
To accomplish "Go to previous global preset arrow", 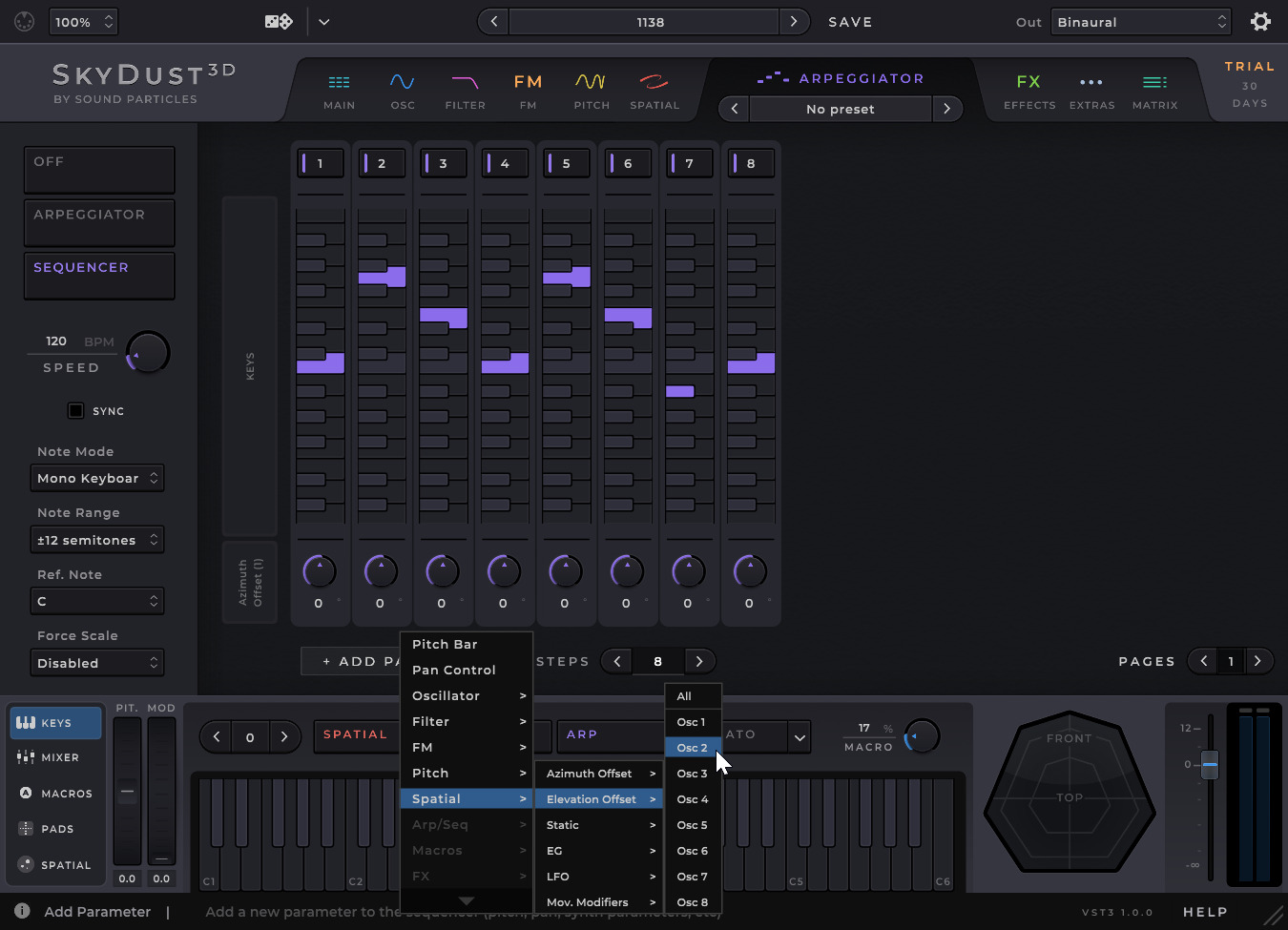I will coord(493,21).
